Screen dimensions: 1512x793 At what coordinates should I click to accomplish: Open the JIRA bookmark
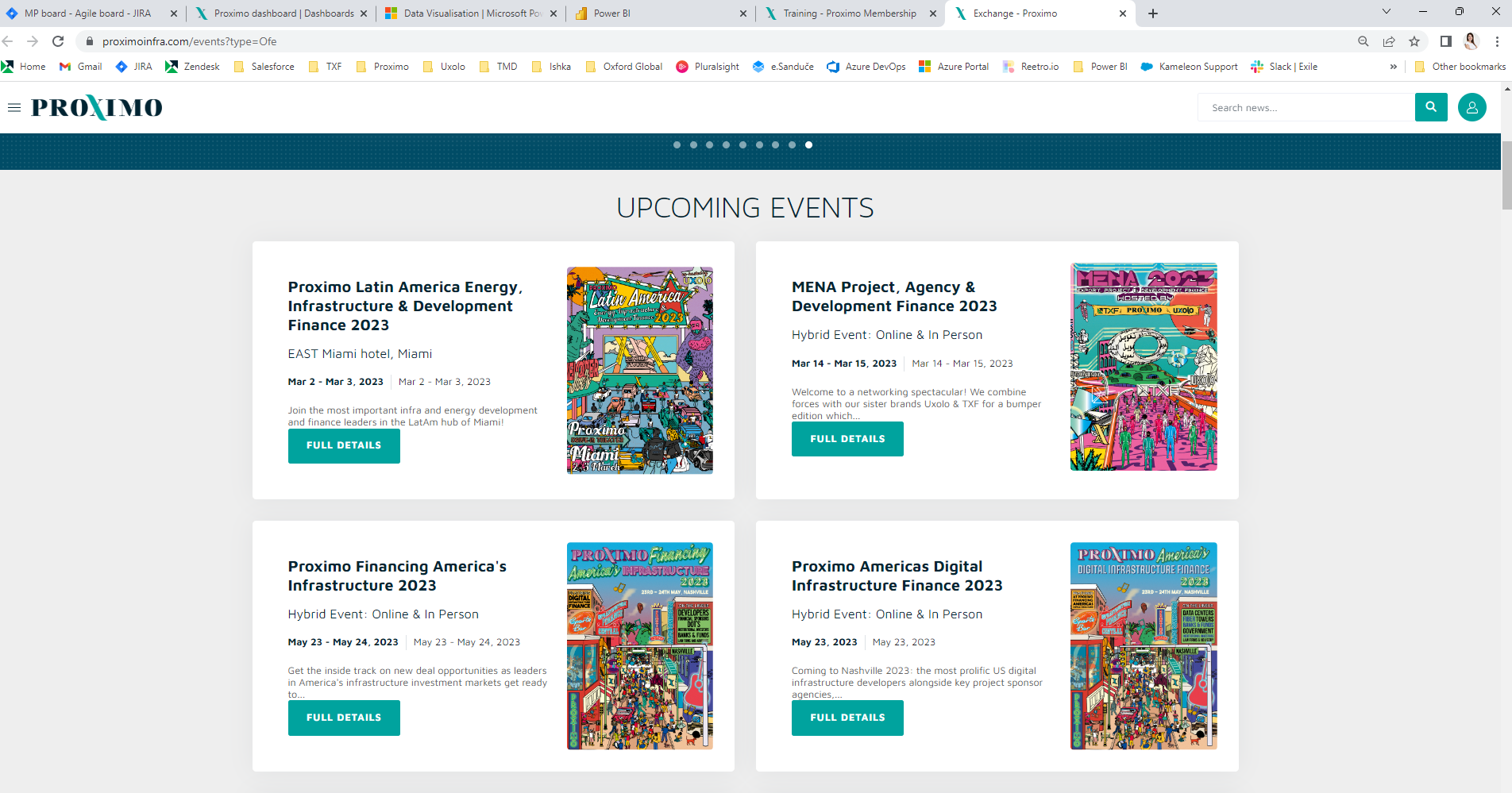(134, 67)
